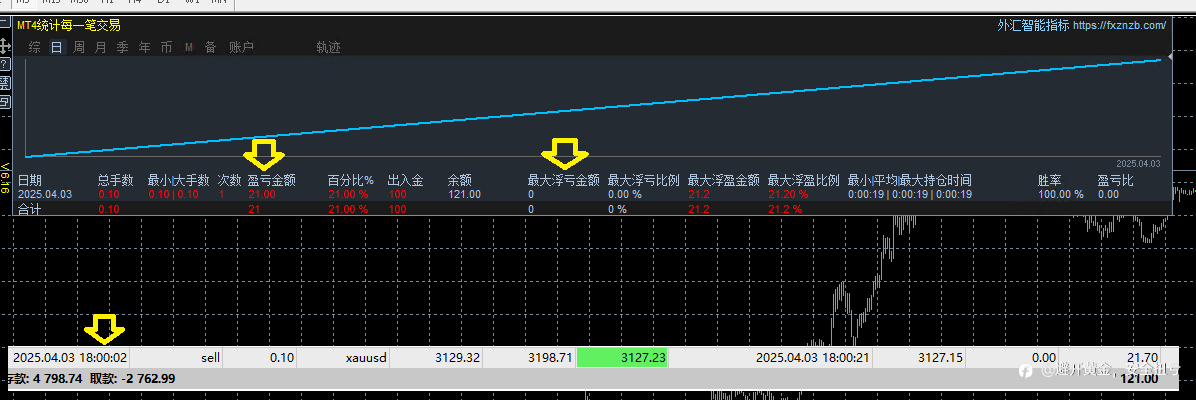Click the 胜率 column header
1196x400 pixels.
1050,181
